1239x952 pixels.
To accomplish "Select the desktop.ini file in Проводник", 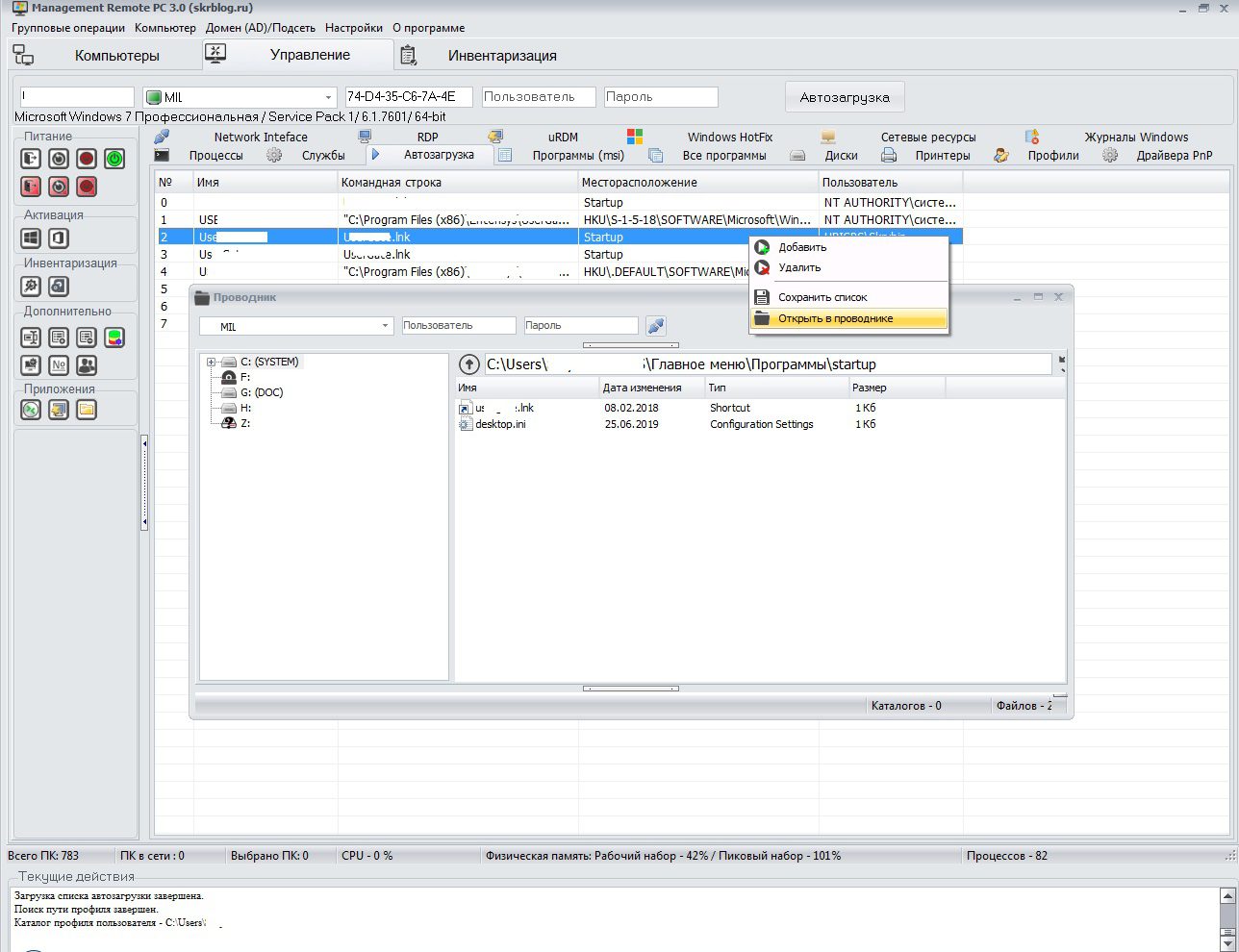I will click(x=500, y=424).
